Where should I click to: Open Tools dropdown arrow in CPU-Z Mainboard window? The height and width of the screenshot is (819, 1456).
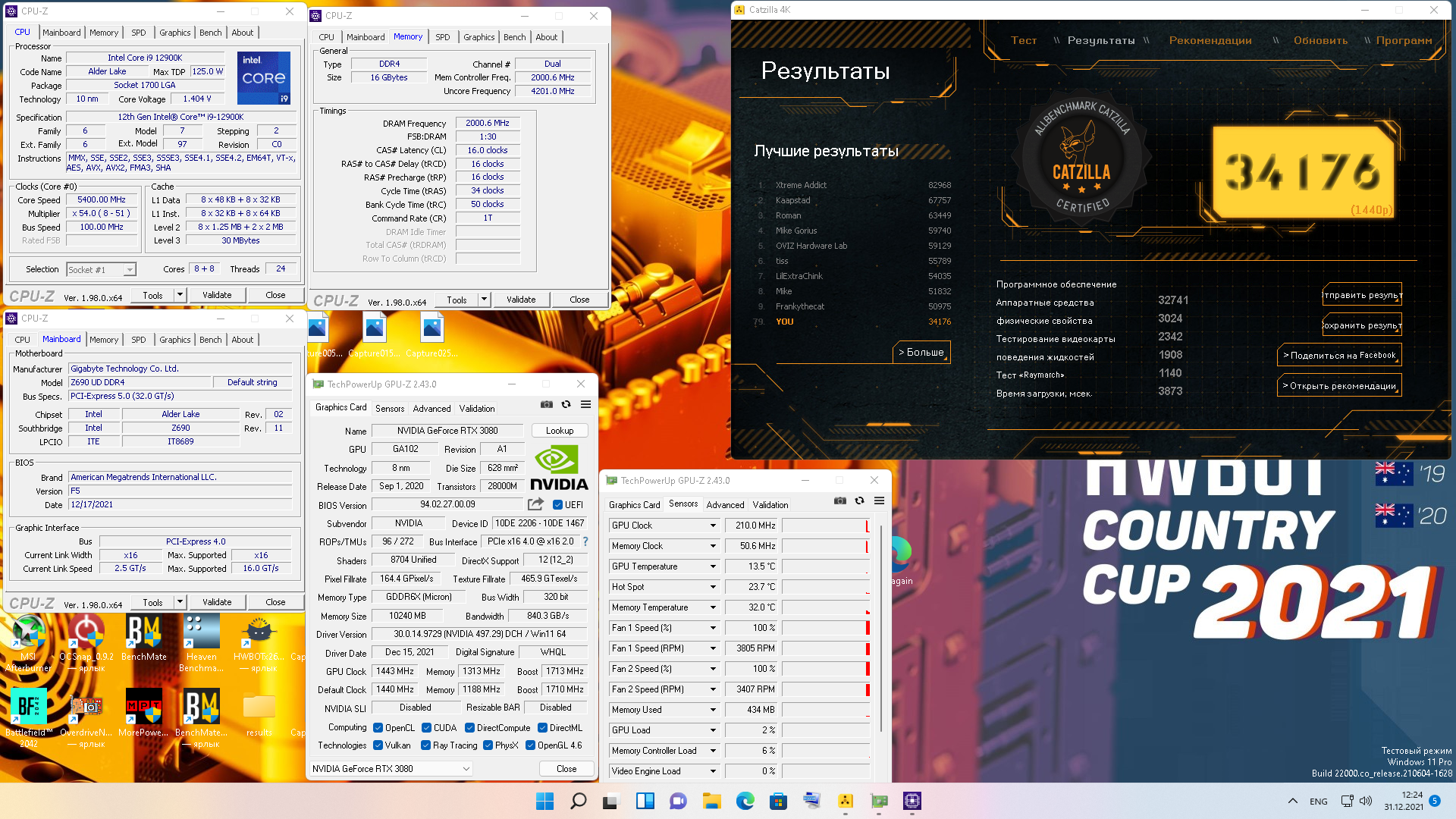pyautogui.click(x=180, y=602)
